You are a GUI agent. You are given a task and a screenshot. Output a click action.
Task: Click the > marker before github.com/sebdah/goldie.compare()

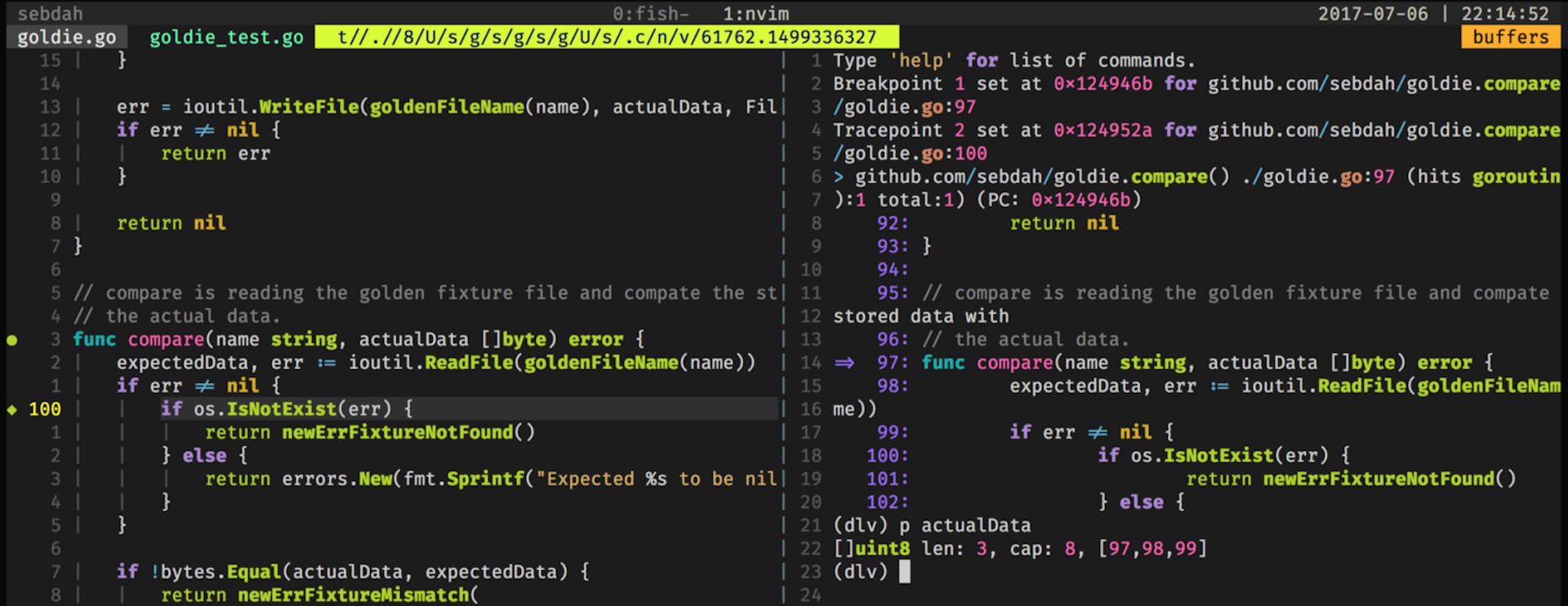coord(839,177)
